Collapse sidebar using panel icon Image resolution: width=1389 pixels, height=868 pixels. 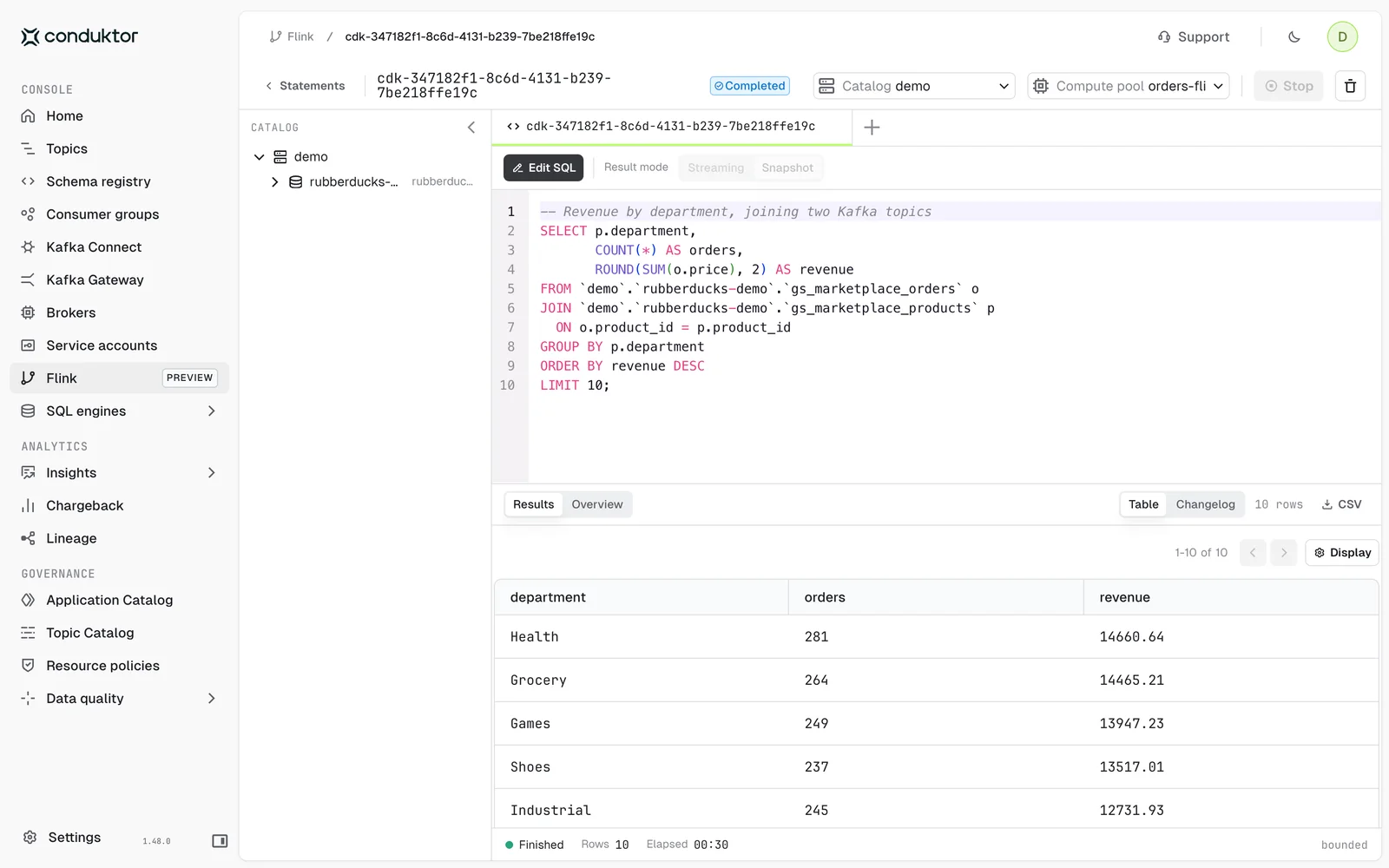coord(220,840)
